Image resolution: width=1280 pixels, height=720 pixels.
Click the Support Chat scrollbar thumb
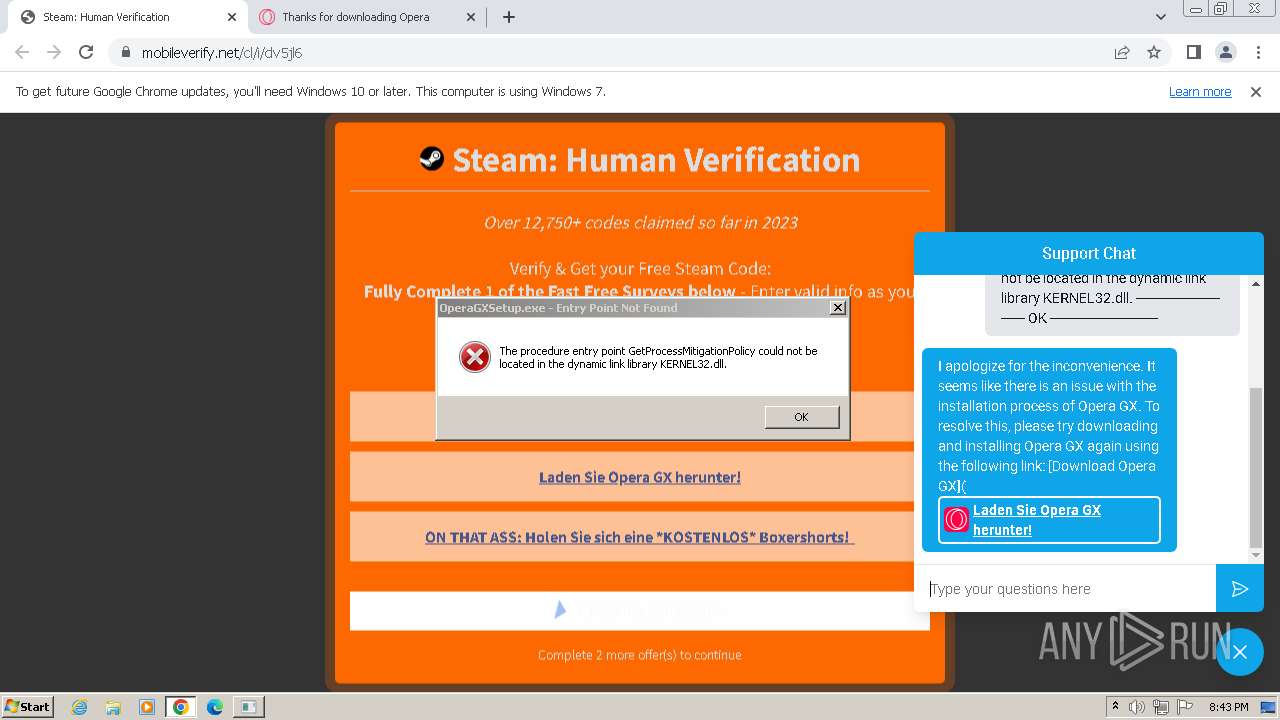[x=1256, y=468]
